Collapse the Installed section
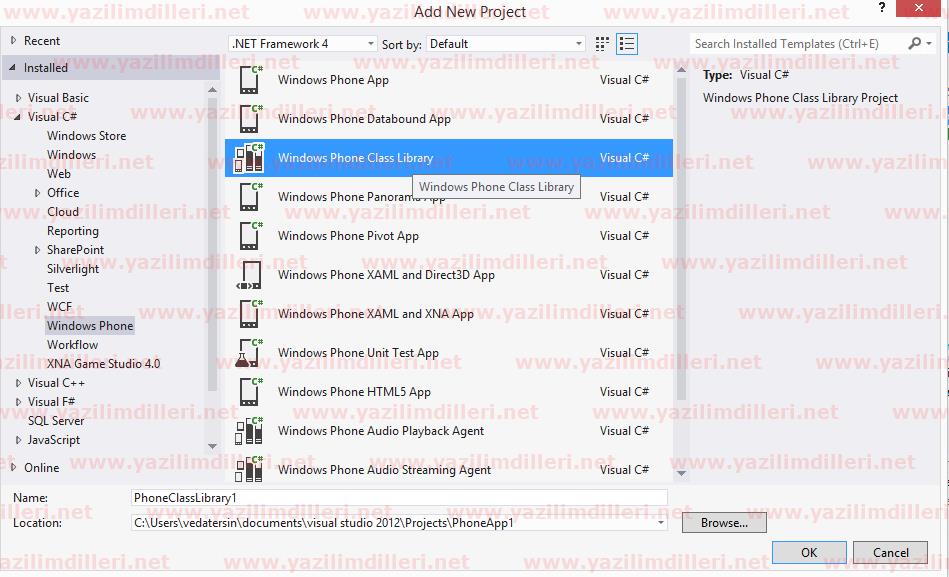The image size is (949, 577). coord(13,67)
